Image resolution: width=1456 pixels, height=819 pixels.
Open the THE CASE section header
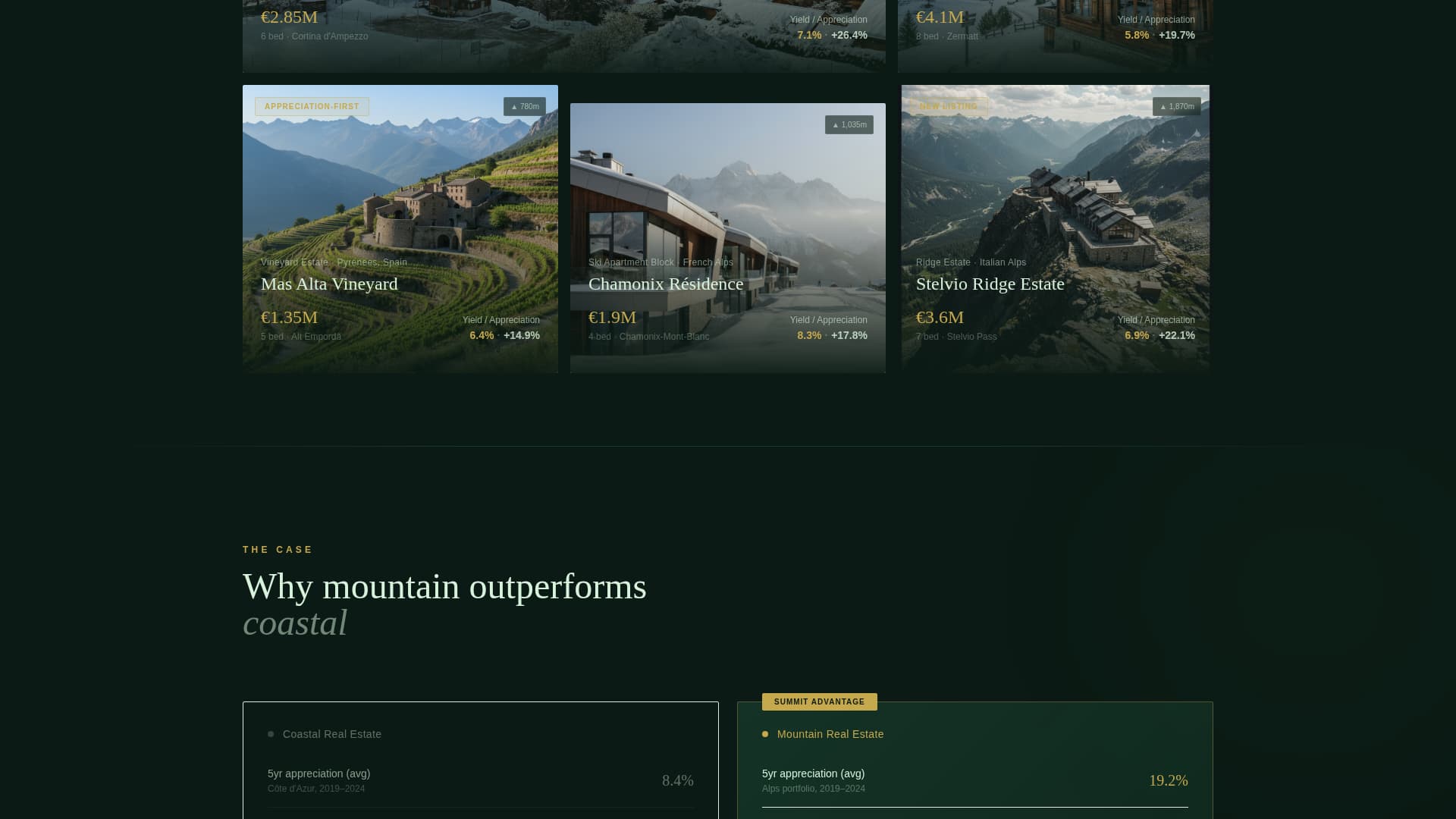pos(276,549)
